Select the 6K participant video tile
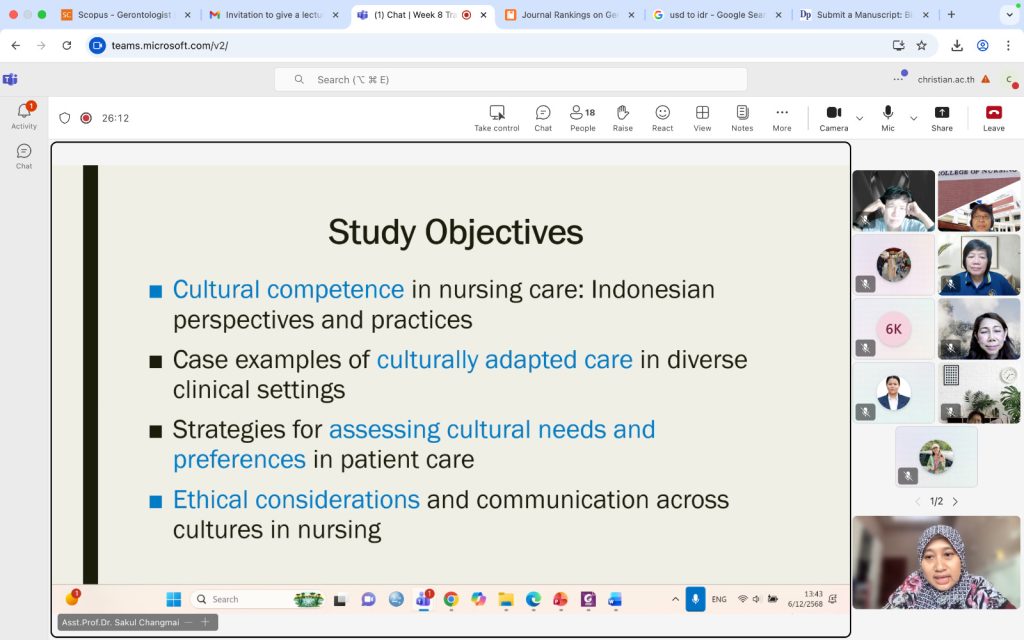Viewport: 1024px width, 640px height. point(893,329)
